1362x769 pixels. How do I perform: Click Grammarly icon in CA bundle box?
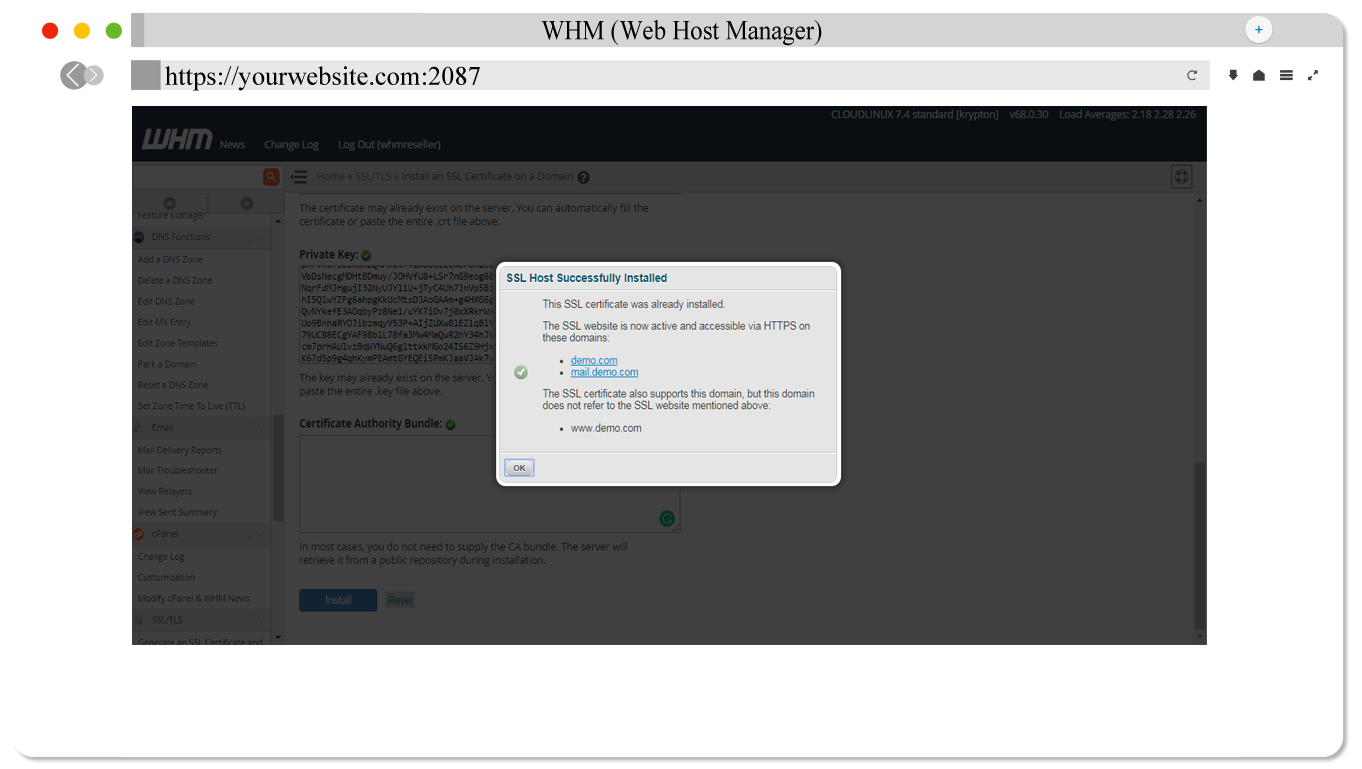pyautogui.click(x=667, y=519)
